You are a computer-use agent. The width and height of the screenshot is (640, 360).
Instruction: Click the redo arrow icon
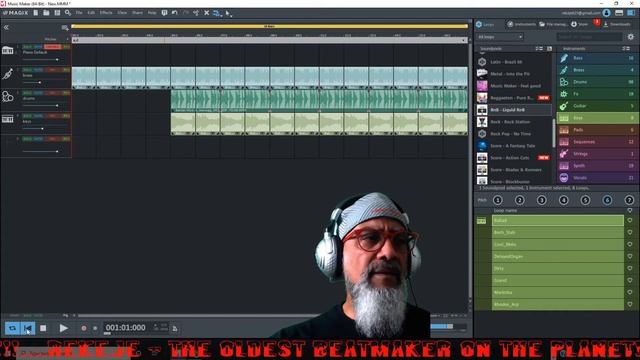click(x=186, y=13)
